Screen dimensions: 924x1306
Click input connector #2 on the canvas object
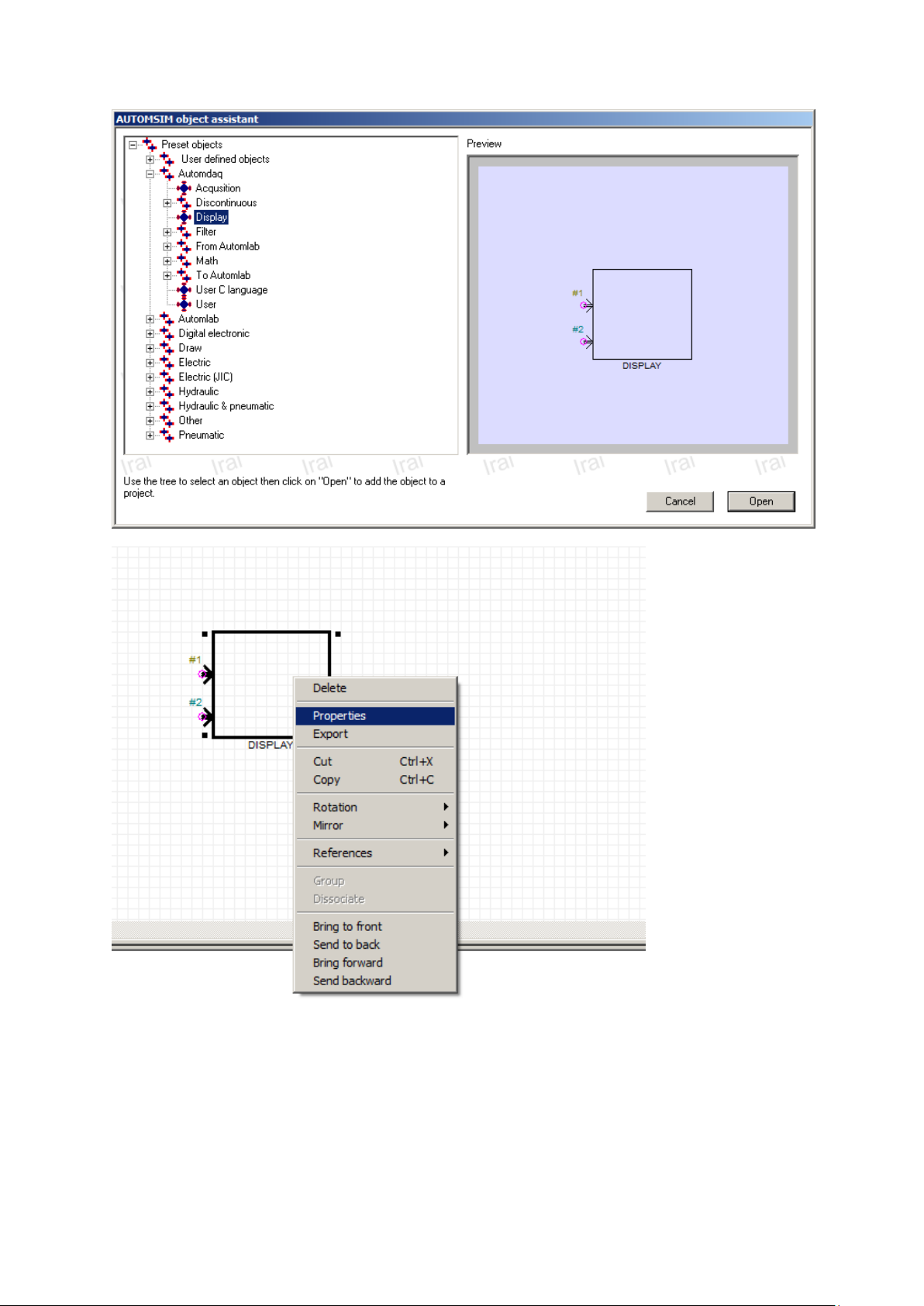(203, 717)
